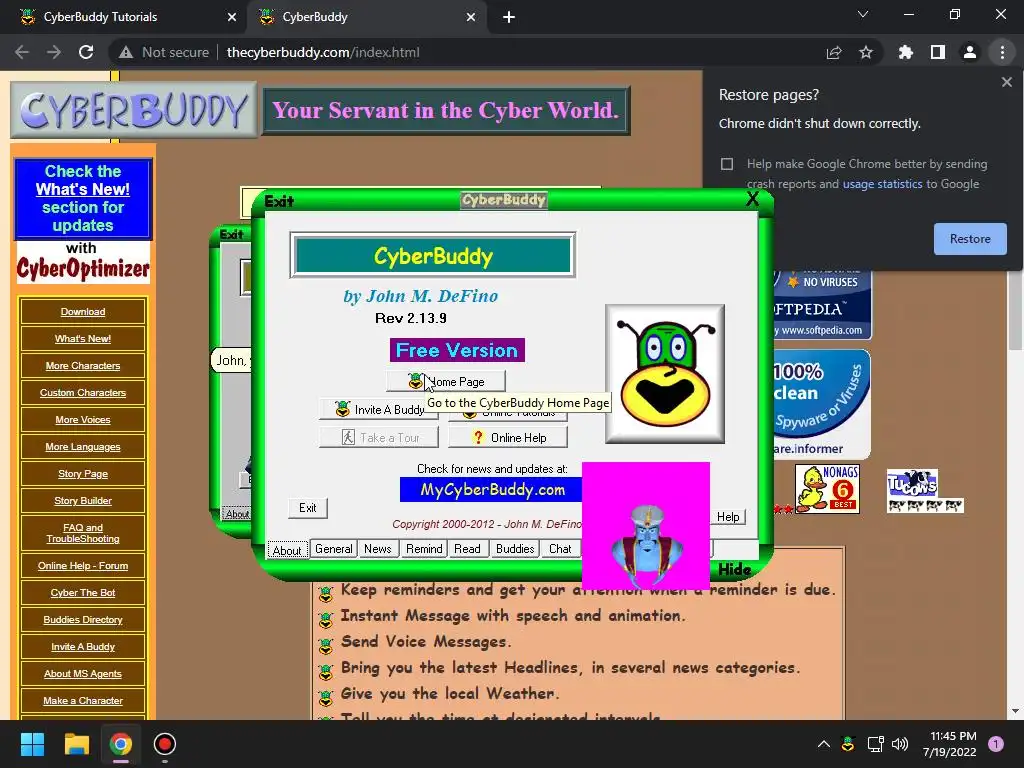The width and height of the screenshot is (1024, 768).
Task: Click the grayed Take a Tour button
Action: tap(379, 438)
